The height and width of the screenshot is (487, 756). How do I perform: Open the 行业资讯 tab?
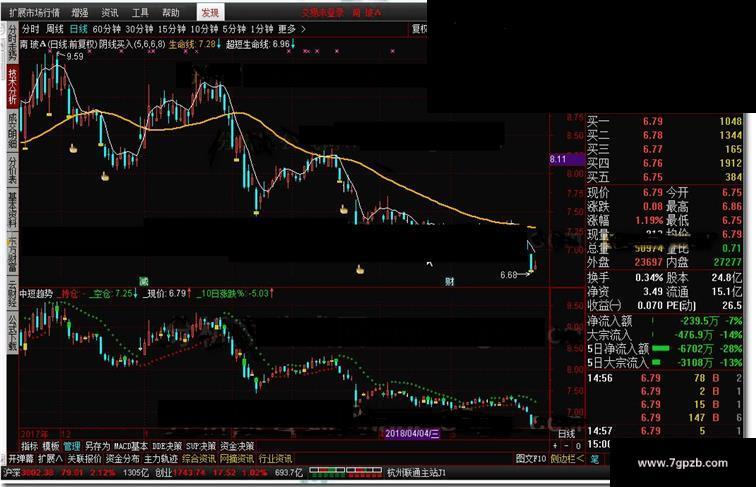click(275, 459)
